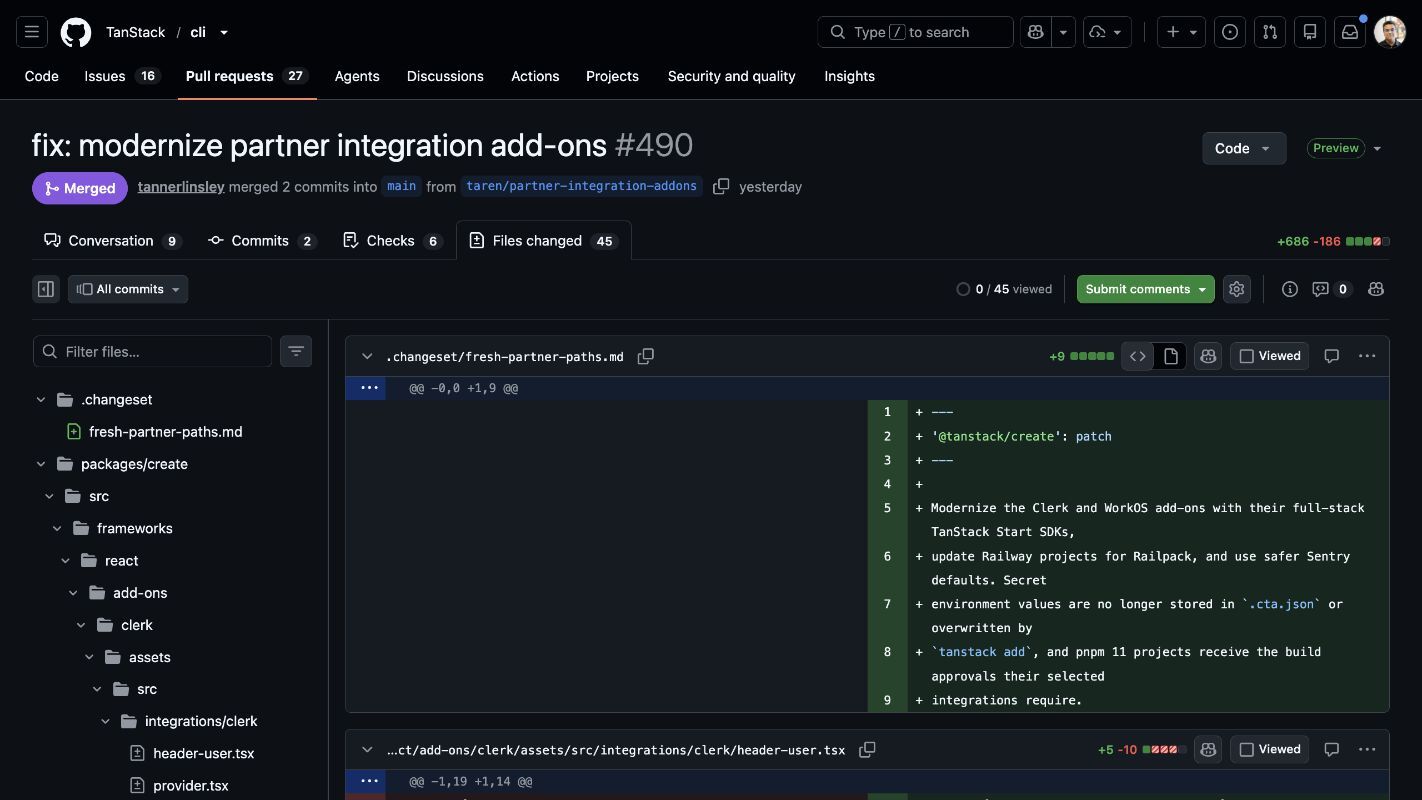Open the hamburger navigation menu

32,32
